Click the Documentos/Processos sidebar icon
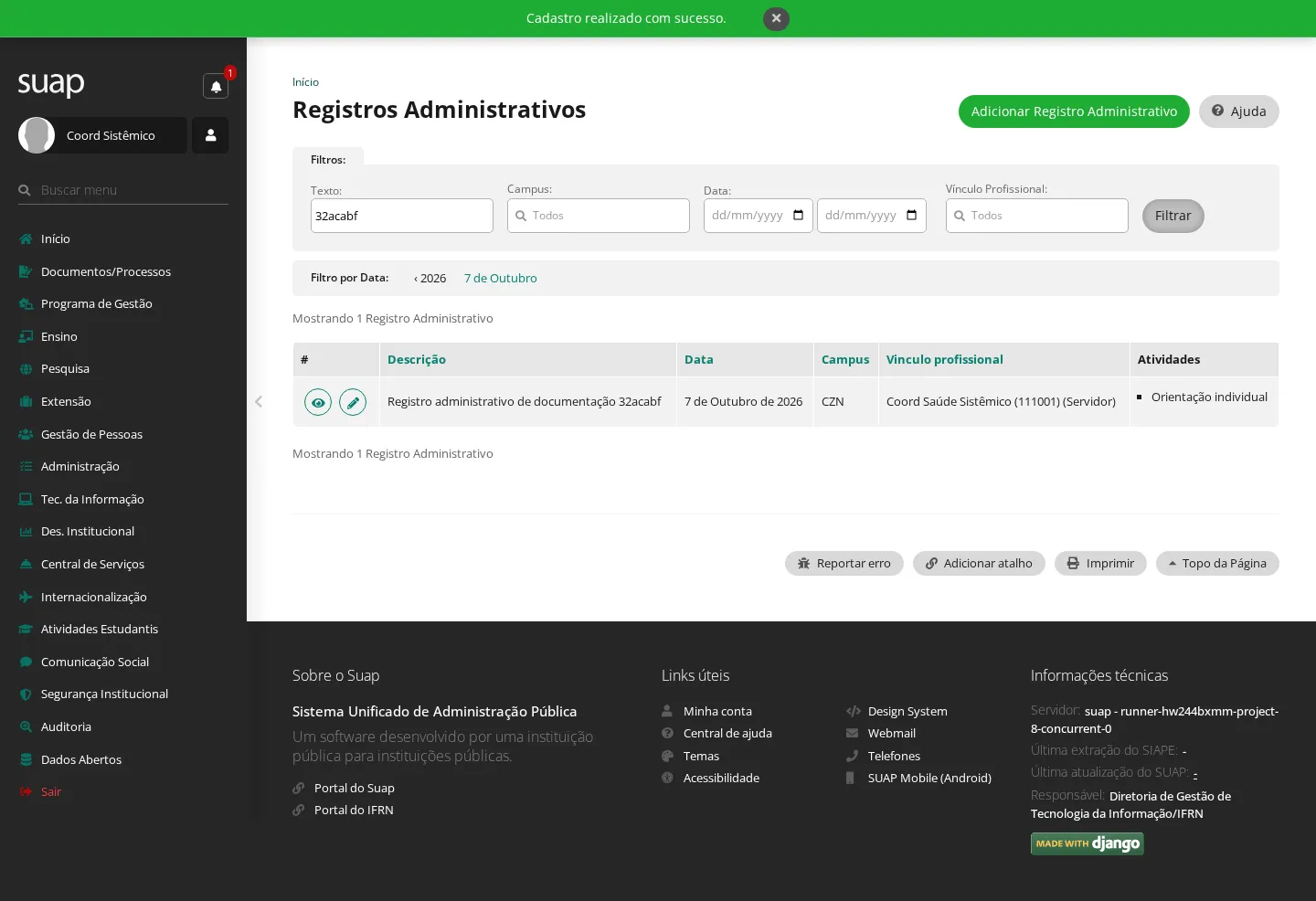Viewport: 1316px width, 901px height. click(26, 271)
